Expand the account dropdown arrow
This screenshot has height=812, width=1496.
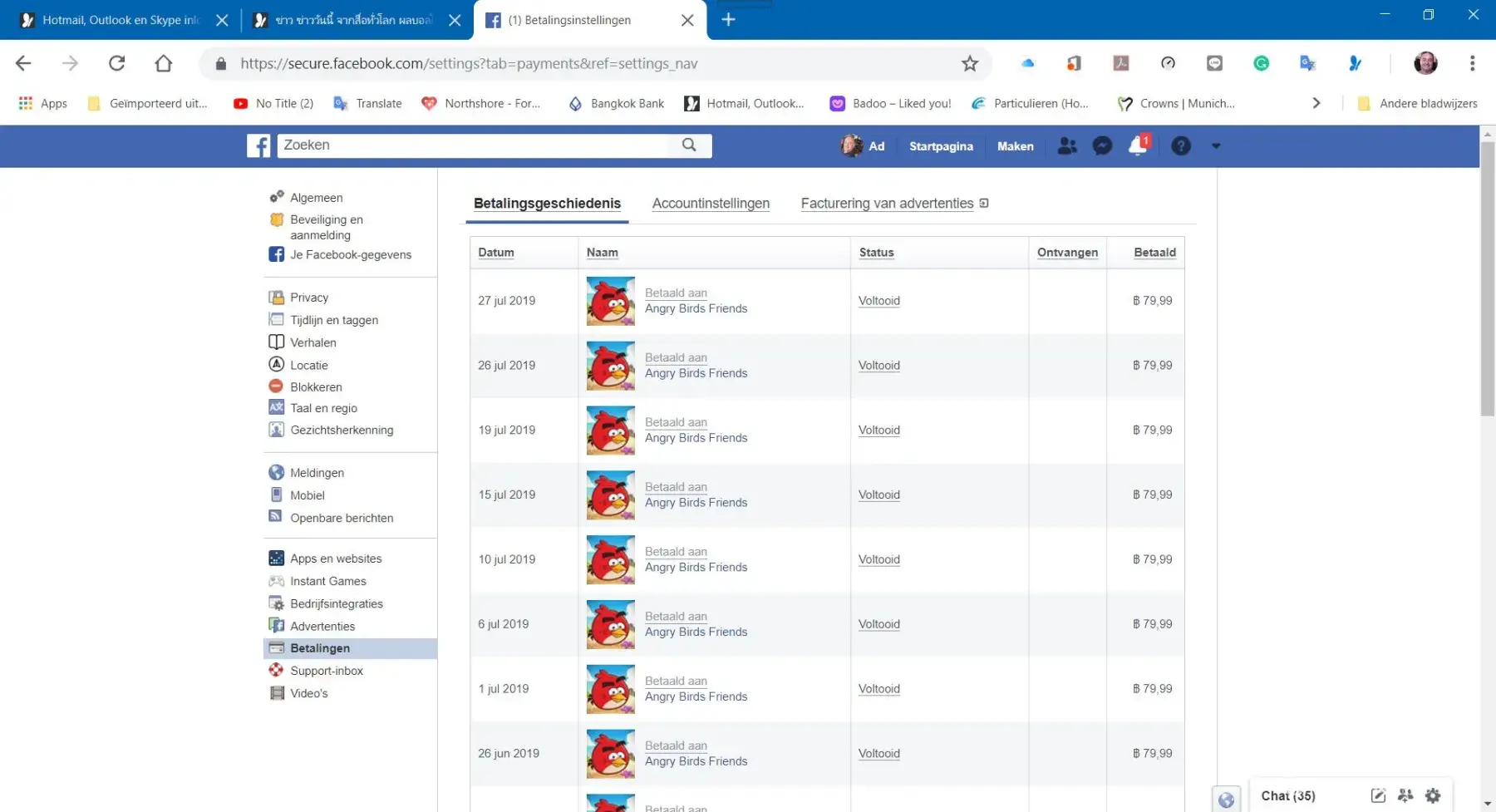(1216, 146)
